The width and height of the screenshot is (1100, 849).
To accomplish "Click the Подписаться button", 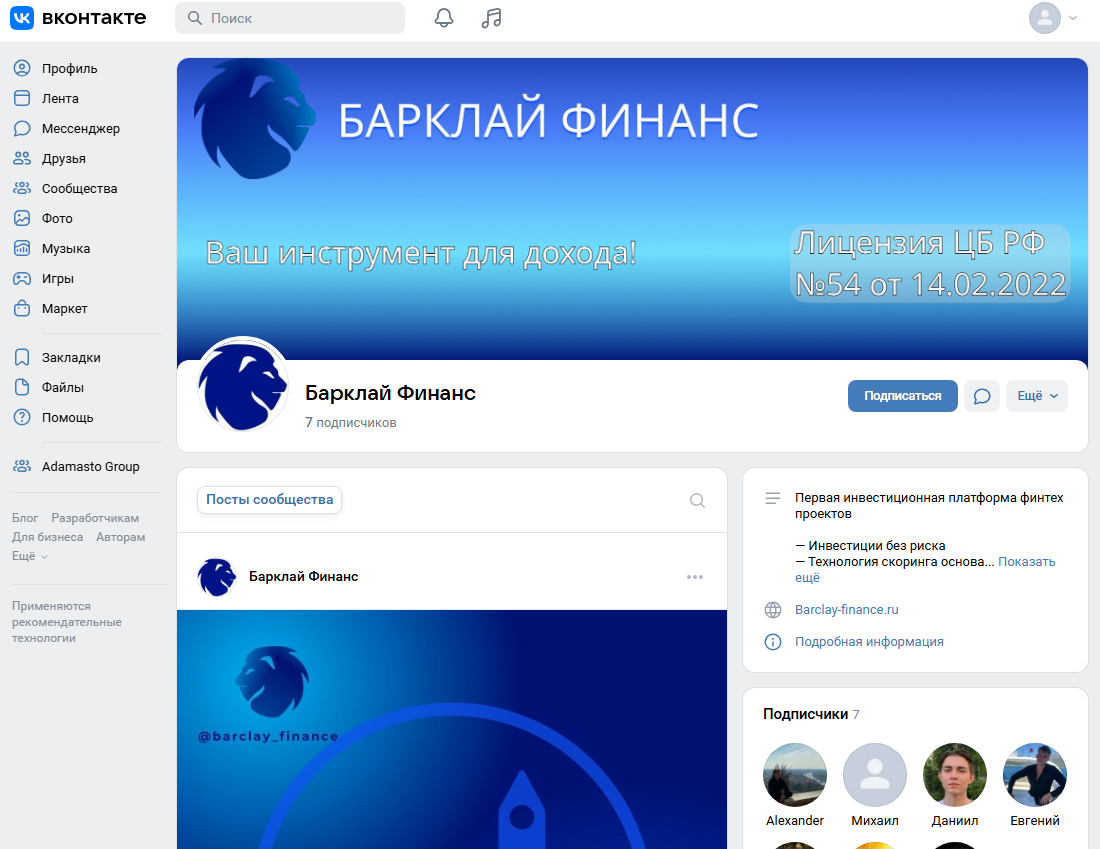I will [902, 396].
